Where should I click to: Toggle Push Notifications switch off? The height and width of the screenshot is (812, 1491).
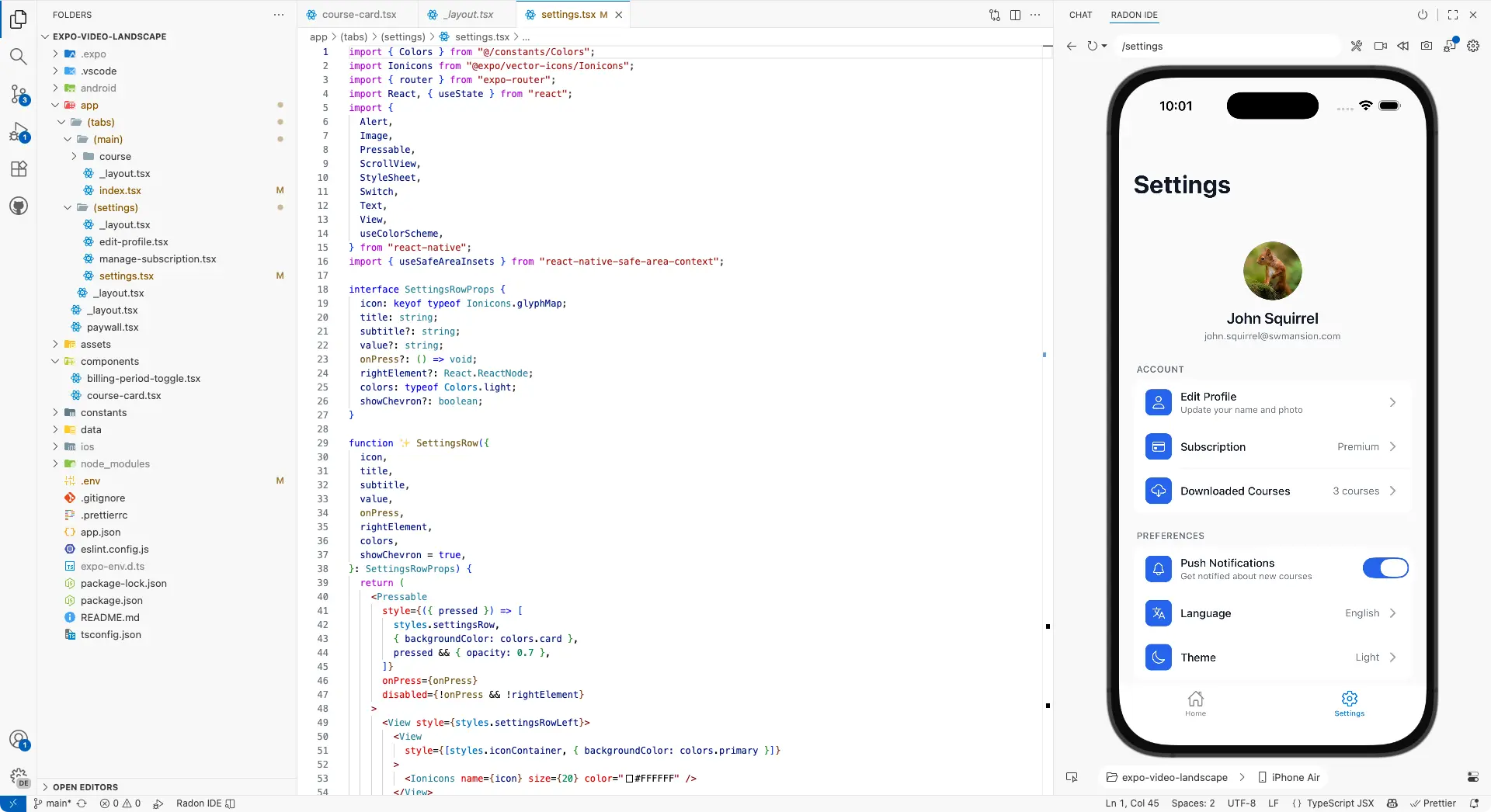[x=1385, y=568]
